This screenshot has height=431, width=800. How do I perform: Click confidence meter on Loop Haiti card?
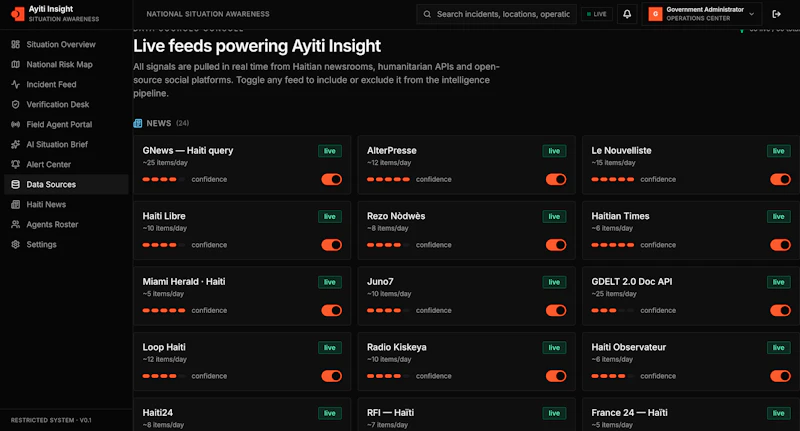coord(164,376)
